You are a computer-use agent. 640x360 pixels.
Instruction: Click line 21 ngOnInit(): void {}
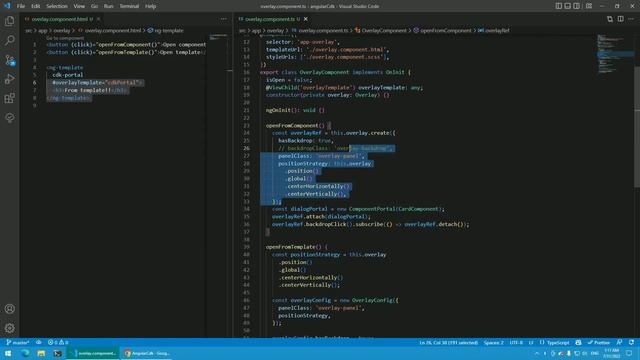coord(295,110)
